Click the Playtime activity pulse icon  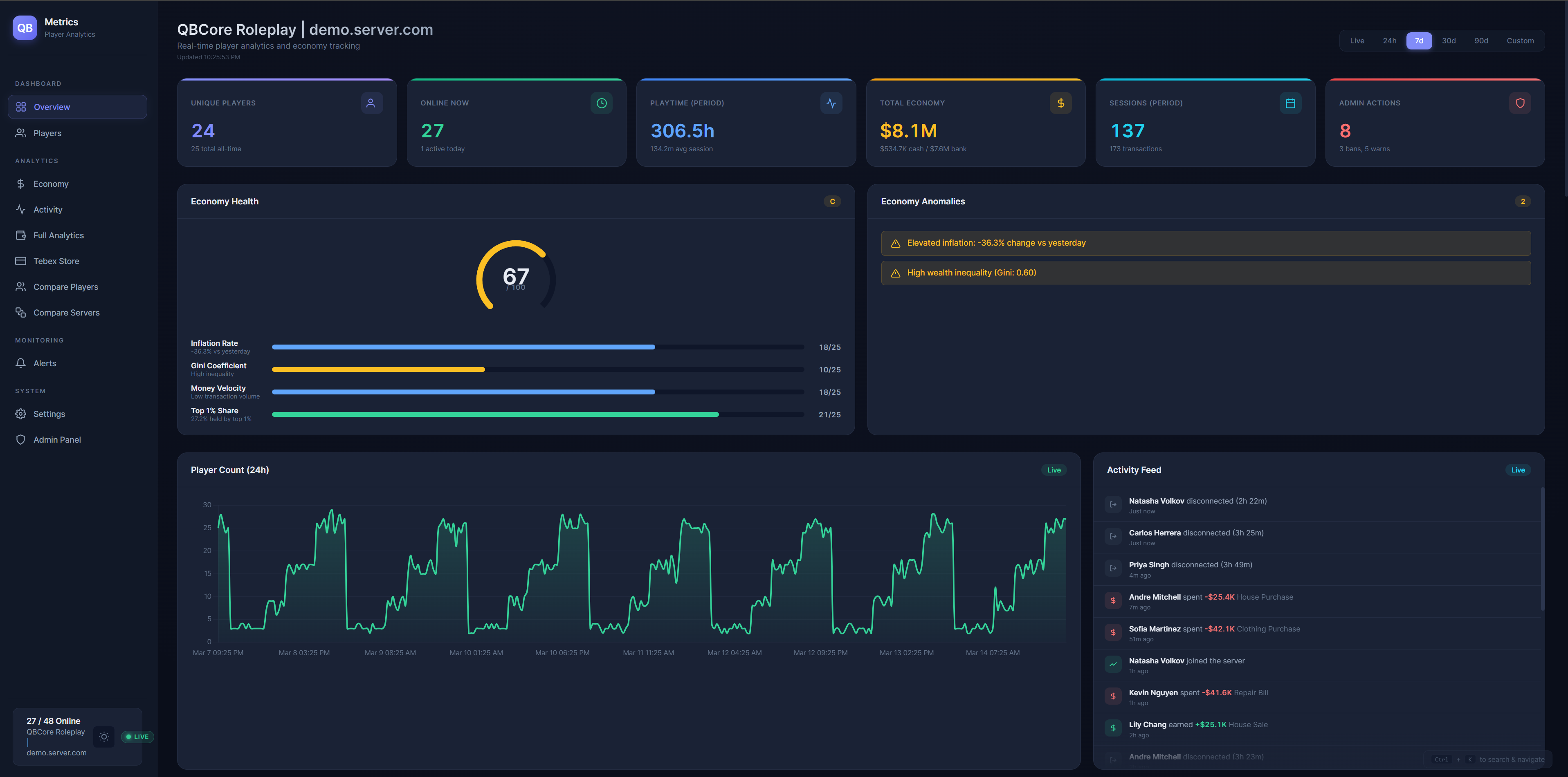point(831,103)
